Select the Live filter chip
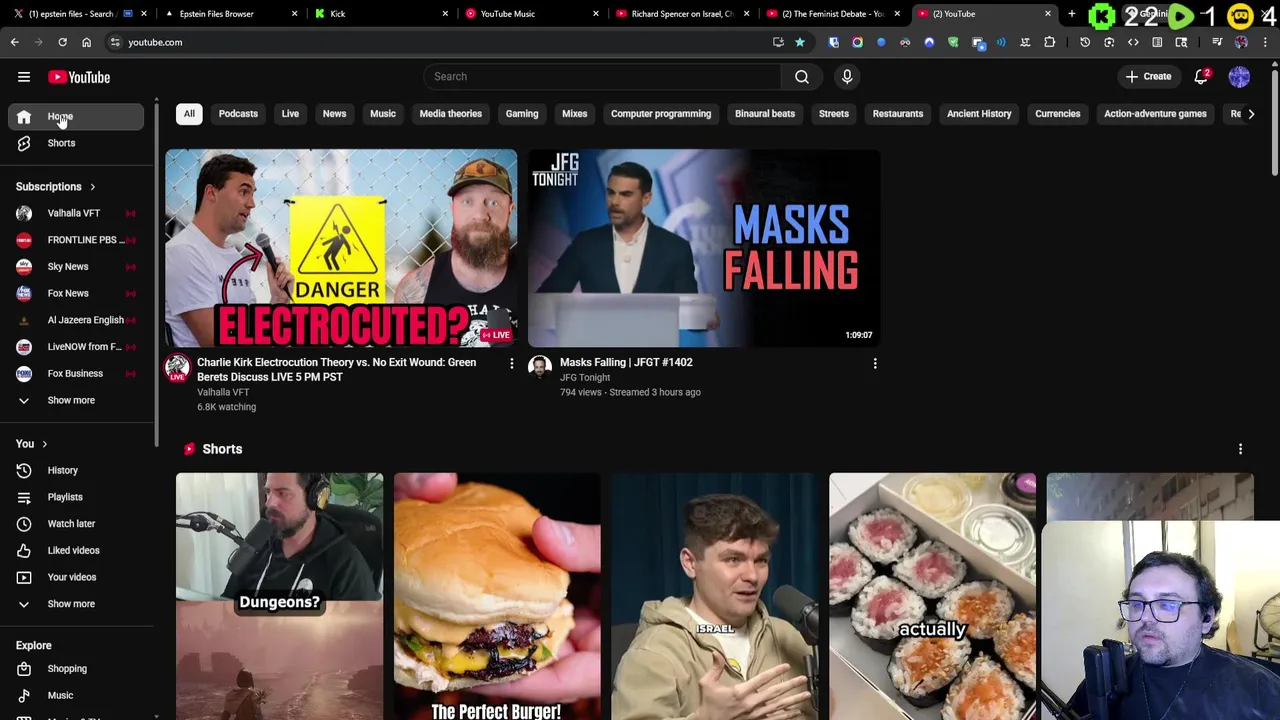 click(290, 113)
